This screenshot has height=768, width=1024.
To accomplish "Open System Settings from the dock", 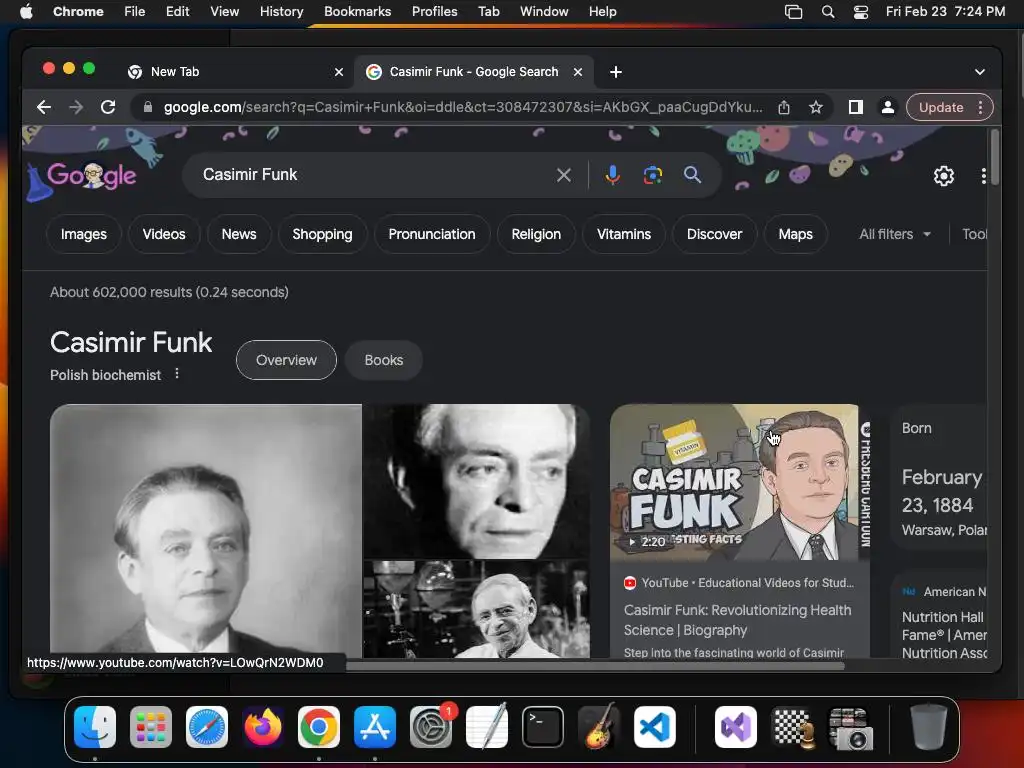I will (431, 727).
